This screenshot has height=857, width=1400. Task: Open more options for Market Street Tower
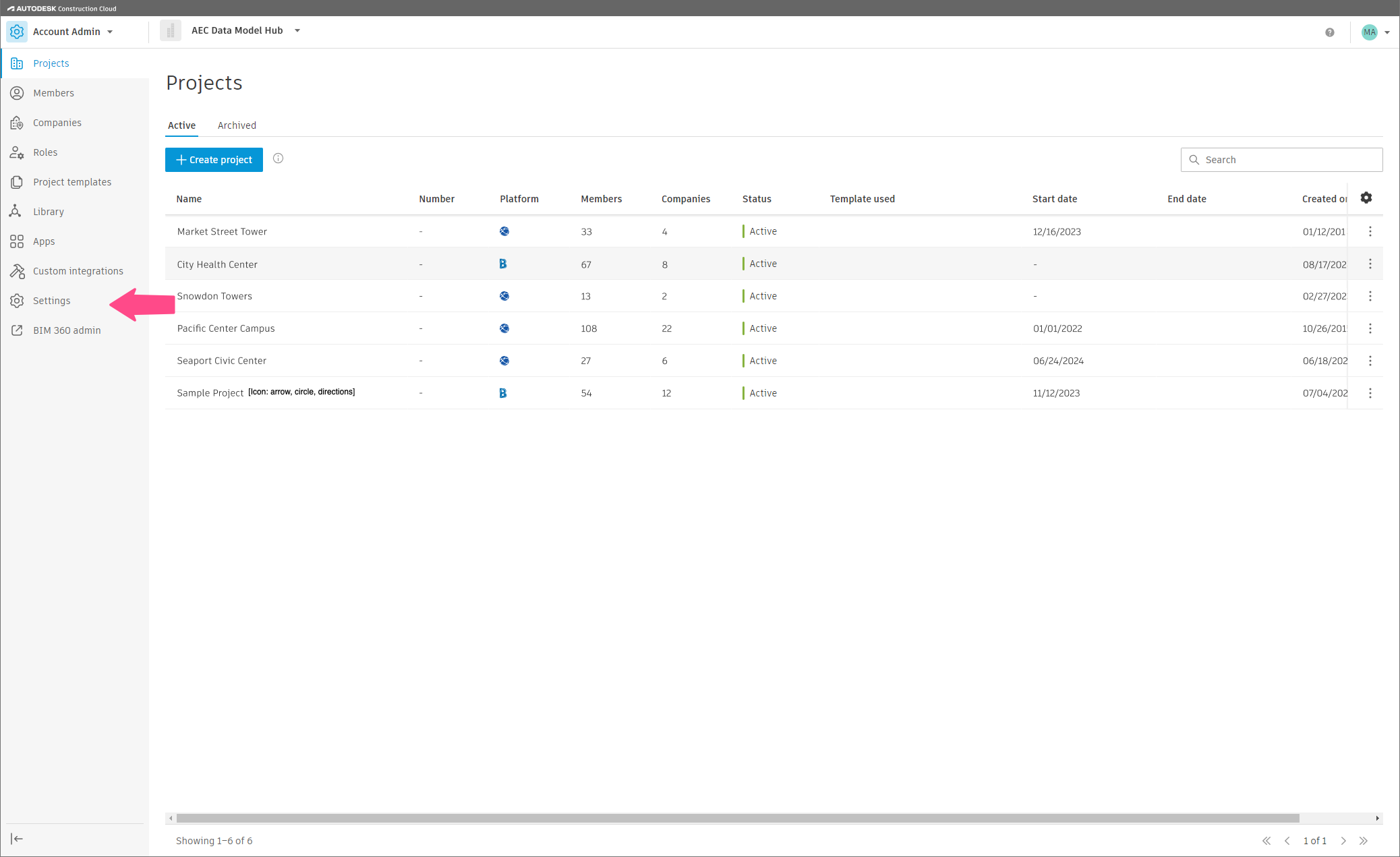point(1370,231)
